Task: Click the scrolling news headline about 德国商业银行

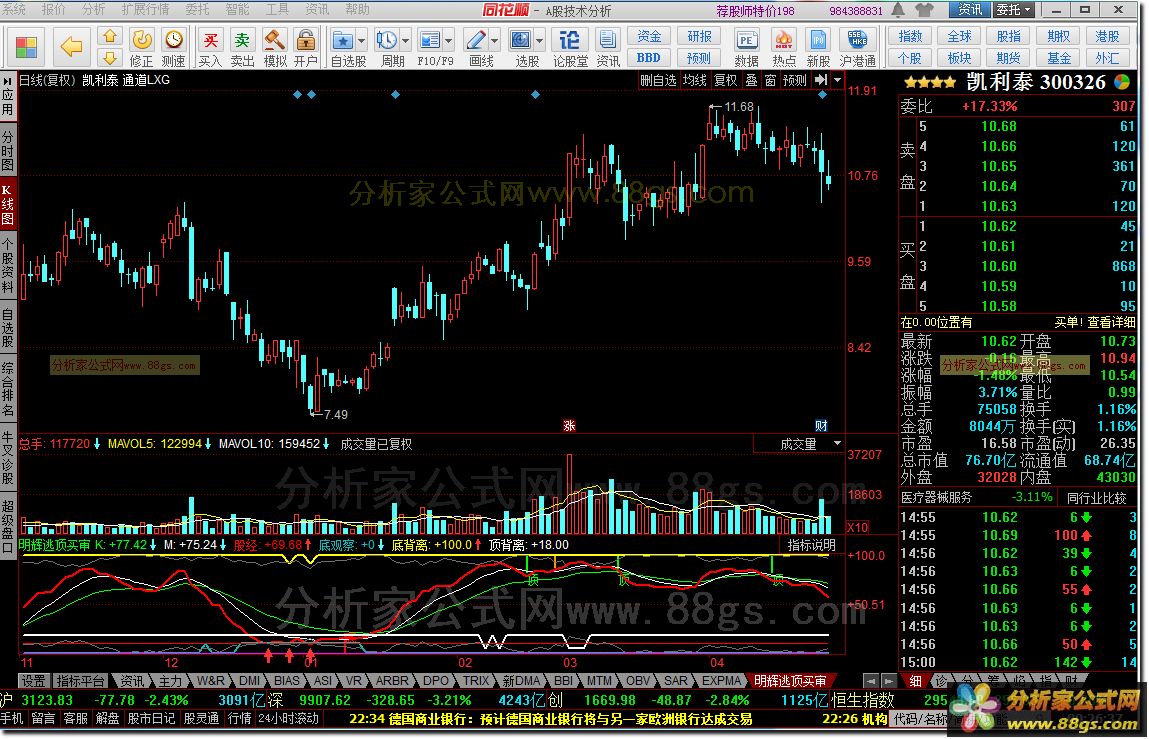Action: pyautogui.click(x=550, y=719)
